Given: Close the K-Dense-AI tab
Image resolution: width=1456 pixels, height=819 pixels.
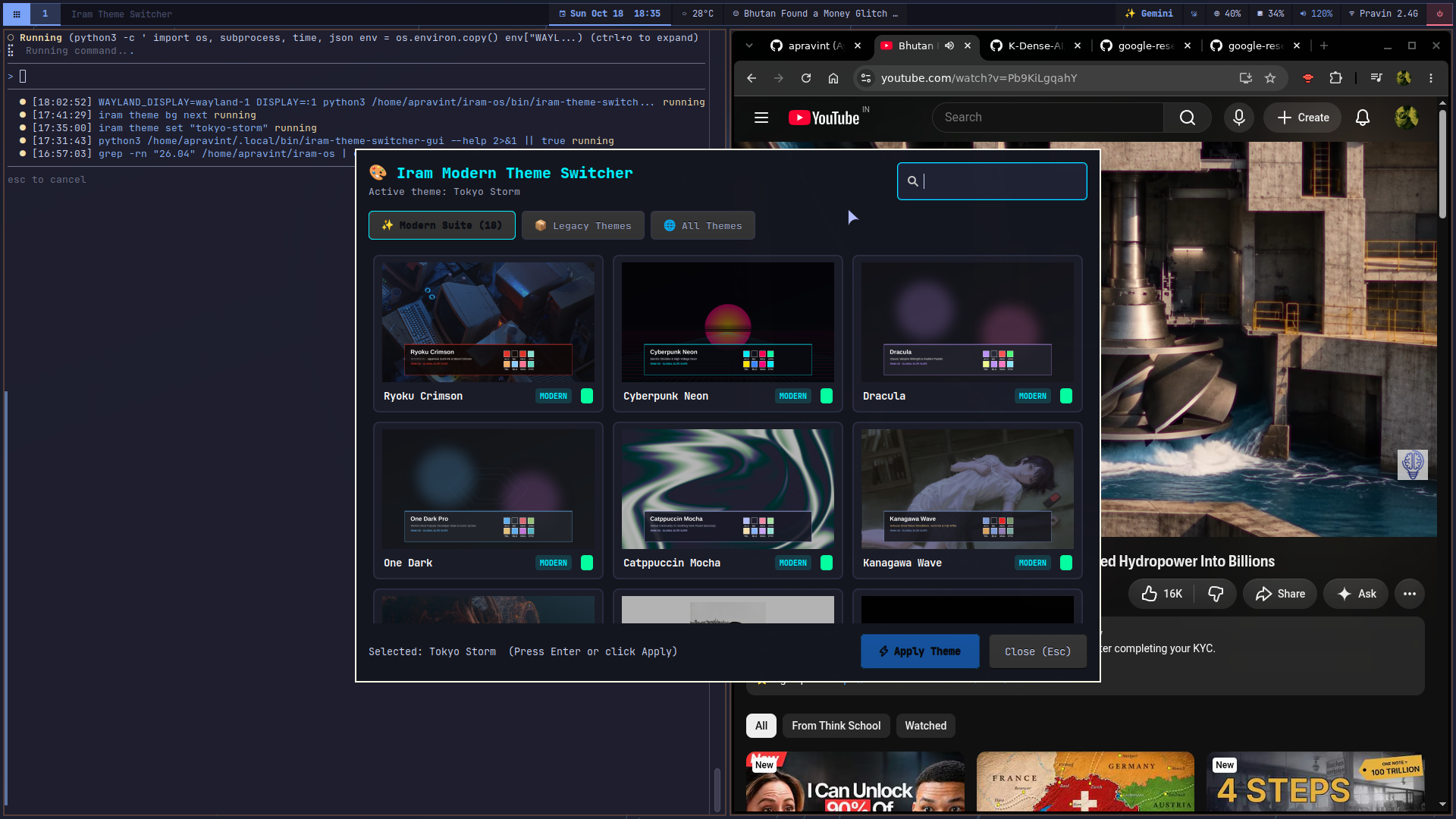Looking at the screenshot, I should click(1078, 45).
